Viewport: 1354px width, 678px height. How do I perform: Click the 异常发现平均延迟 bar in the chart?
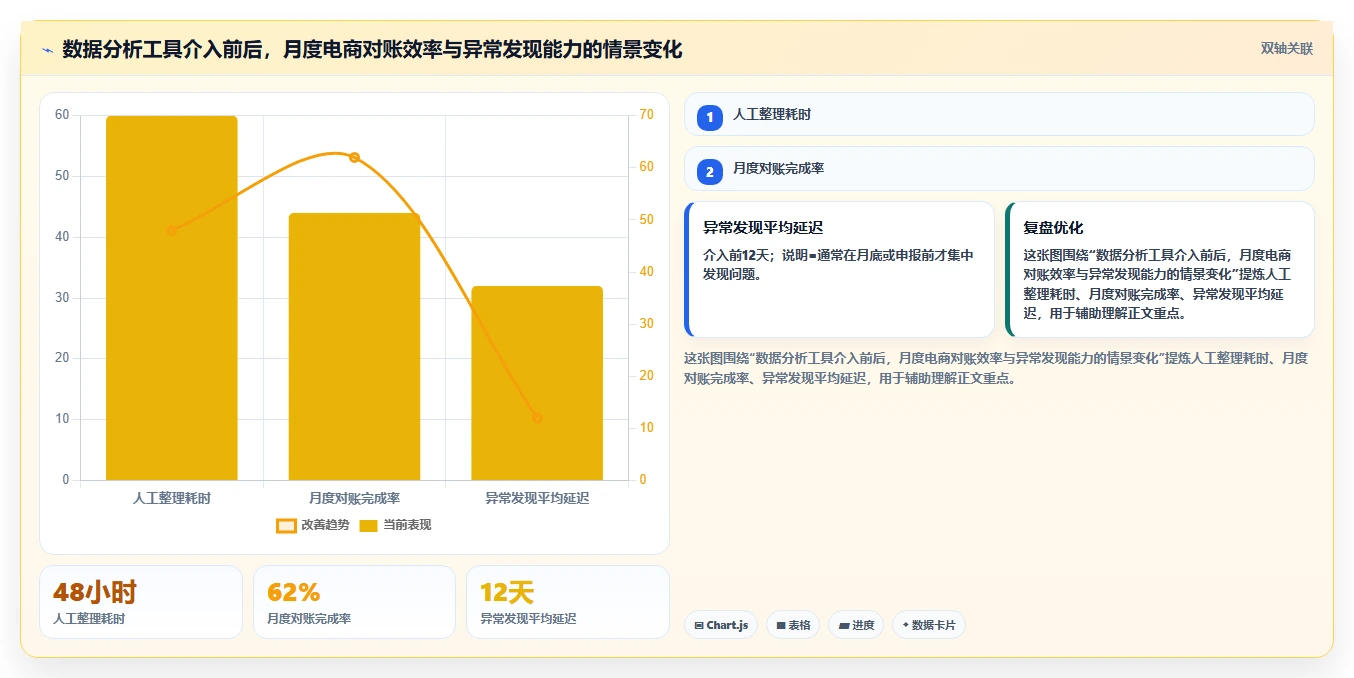tap(537, 383)
